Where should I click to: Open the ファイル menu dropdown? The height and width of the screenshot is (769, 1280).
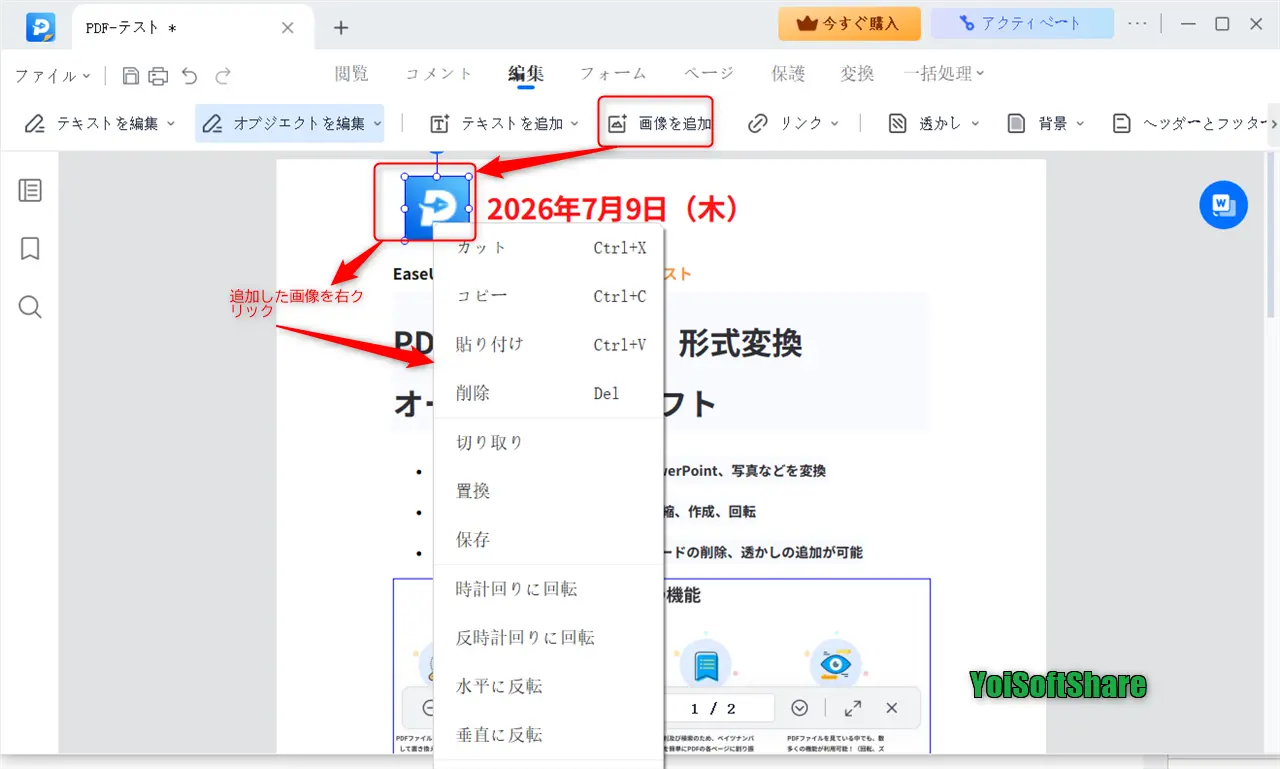click(x=52, y=75)
